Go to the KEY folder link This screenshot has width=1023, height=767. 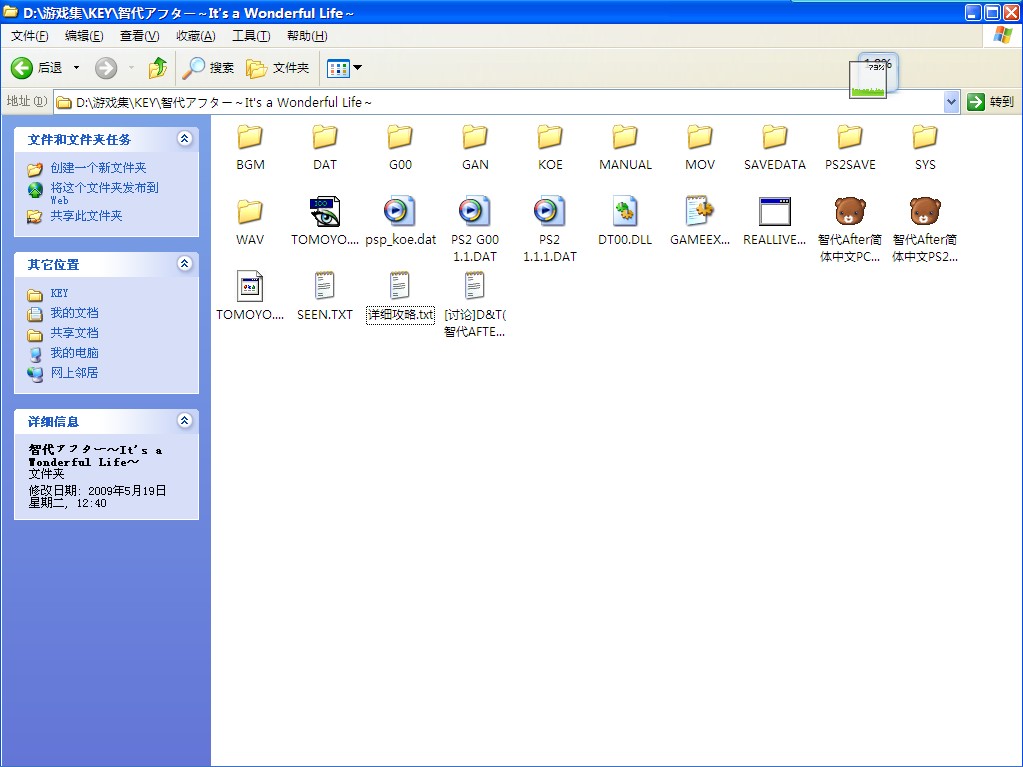pyautogui.click(x=59, y=293)
